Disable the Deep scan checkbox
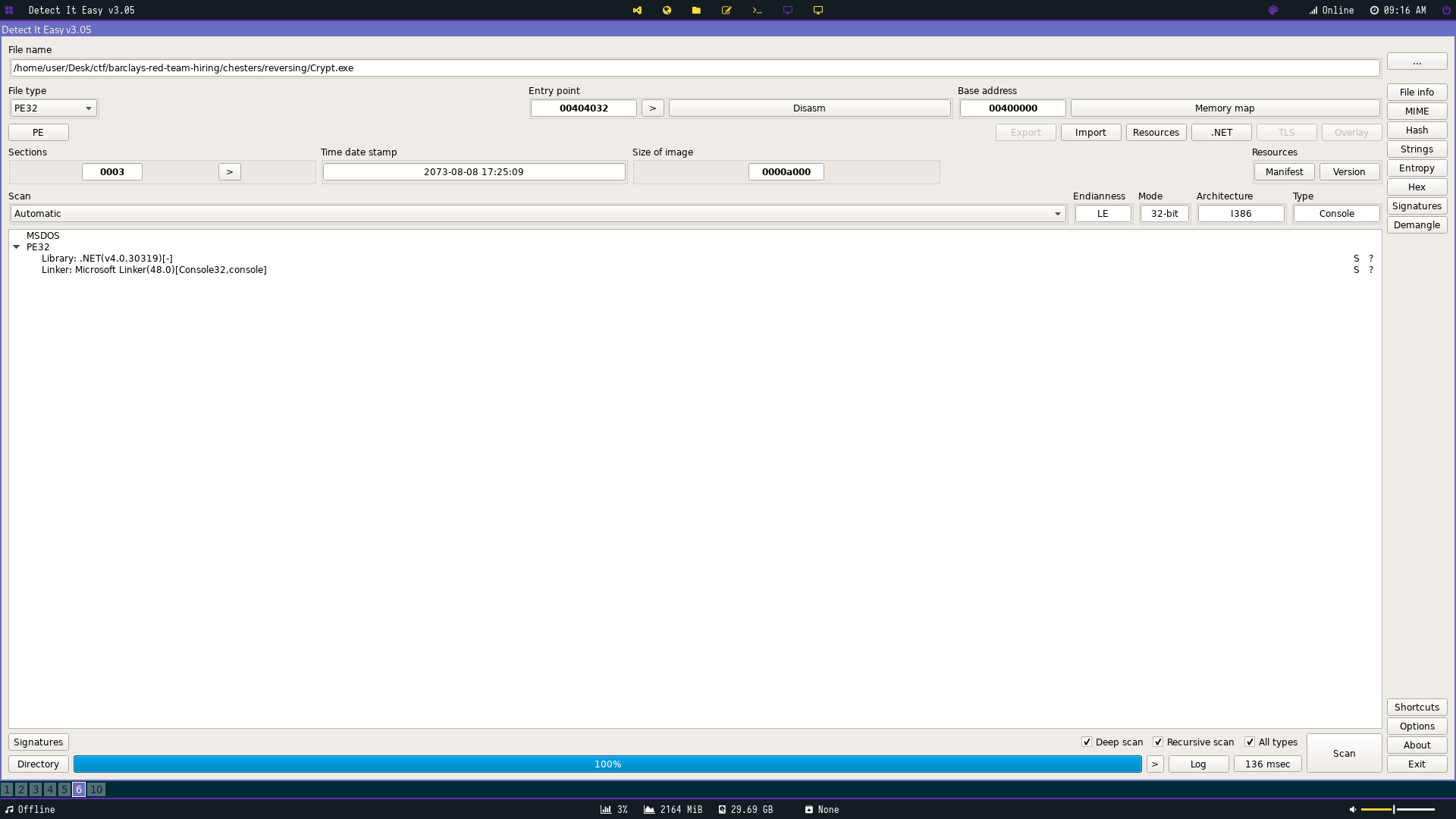The image size is (1456, 819). pos(1087,742)
